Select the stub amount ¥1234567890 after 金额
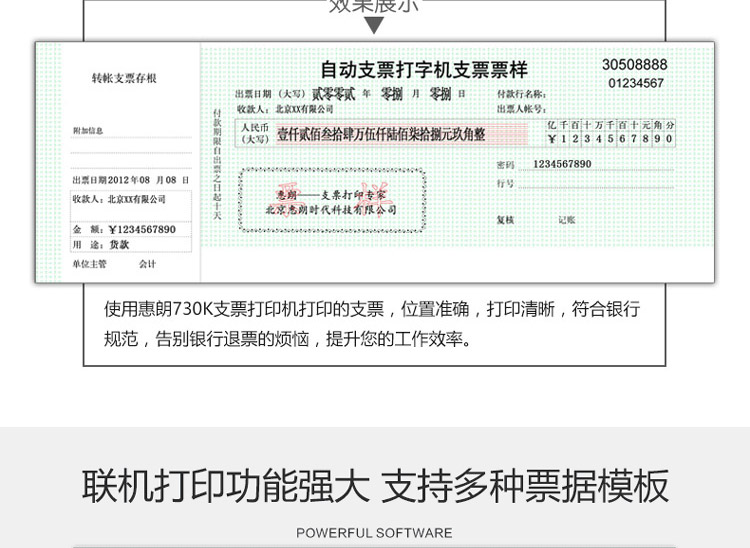This screenshot has height=548, width=750. (142, 230)
